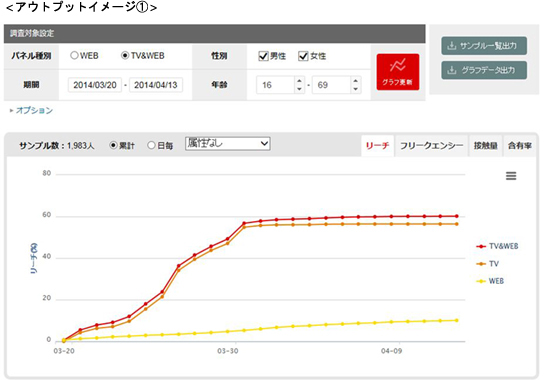Screen dimensions: 550x380
Task: Decrease minimum age with down arrow
Action: click(x=299, y=89)
